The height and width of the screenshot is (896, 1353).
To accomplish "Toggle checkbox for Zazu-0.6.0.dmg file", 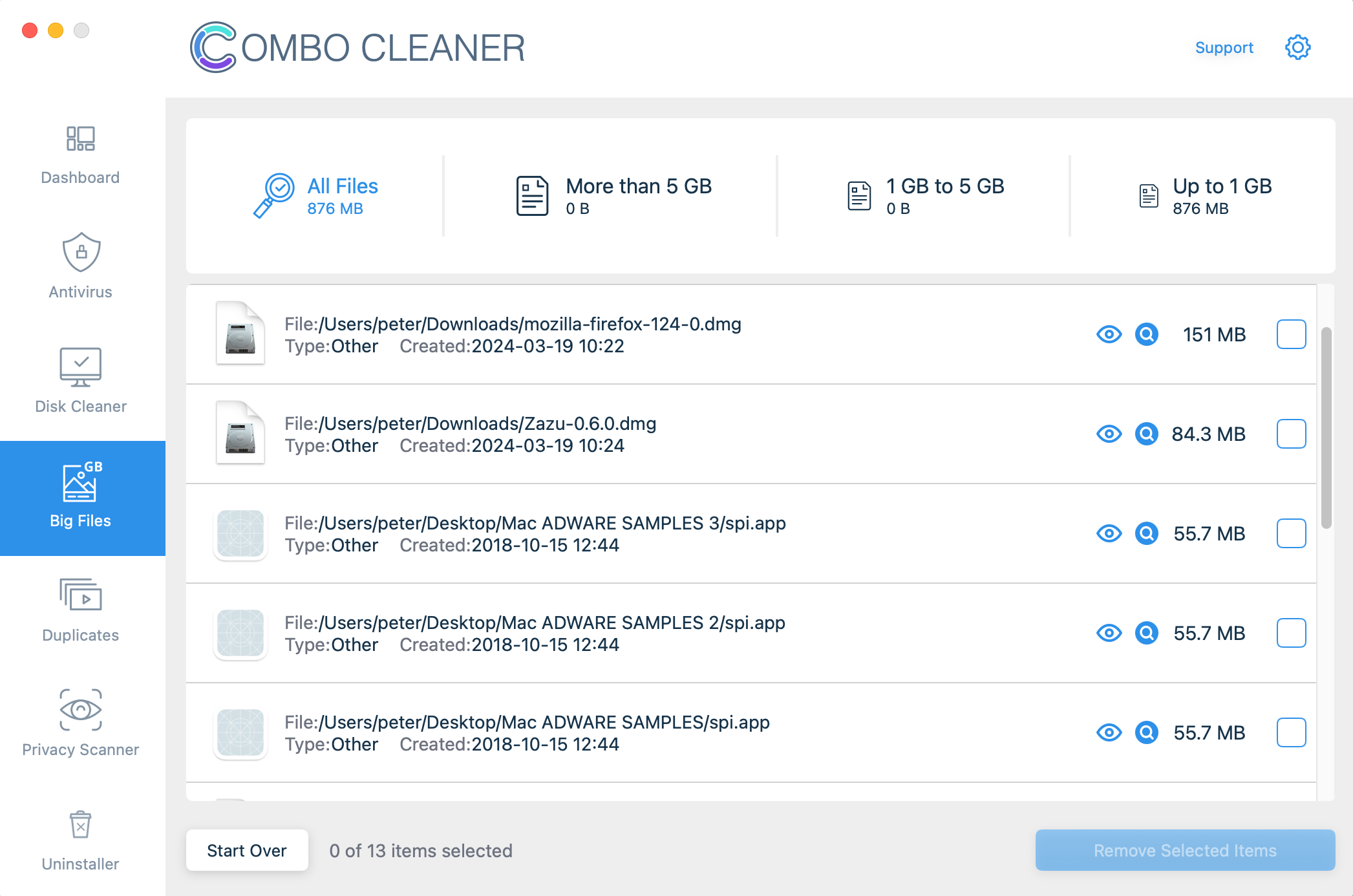I will [x=1291, y=433].
